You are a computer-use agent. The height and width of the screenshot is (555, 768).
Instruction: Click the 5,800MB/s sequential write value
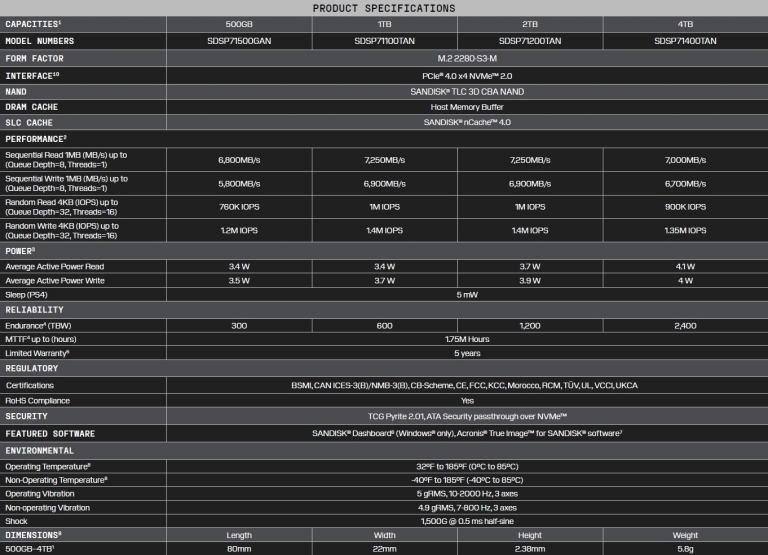241,184
